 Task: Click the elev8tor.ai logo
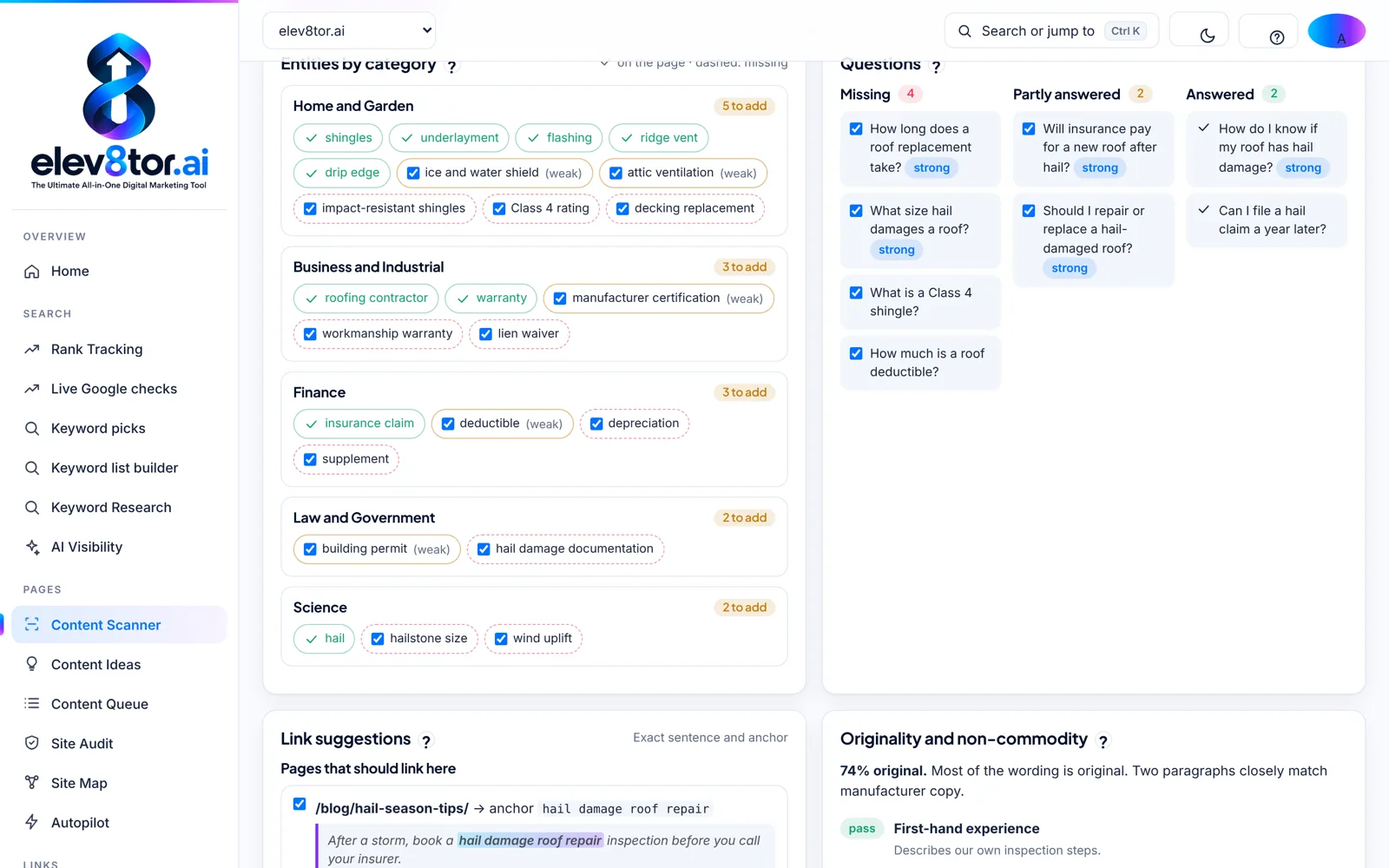click(x=119, y=111)
